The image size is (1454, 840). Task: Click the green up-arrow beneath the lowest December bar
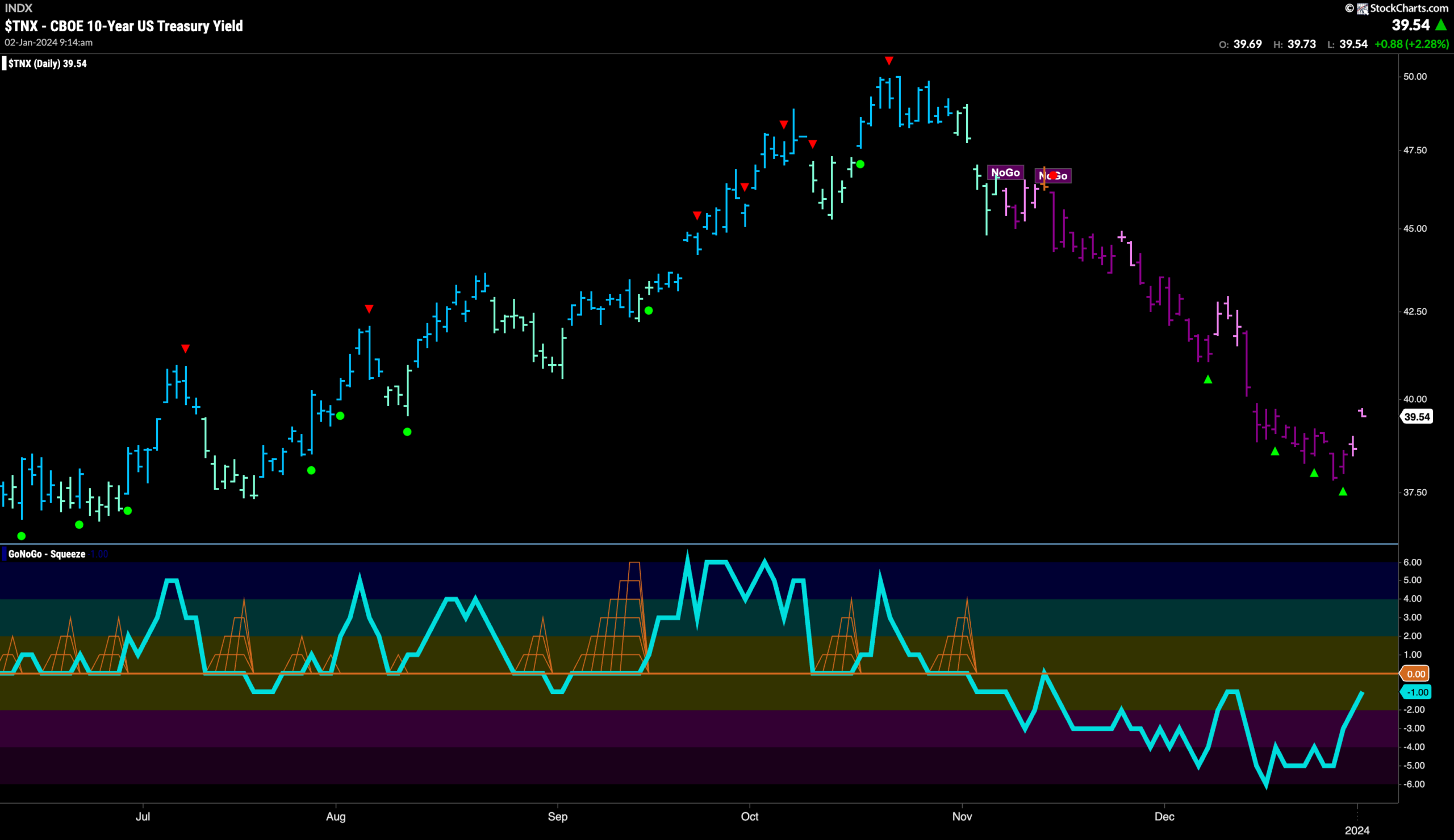[1343, 491]
